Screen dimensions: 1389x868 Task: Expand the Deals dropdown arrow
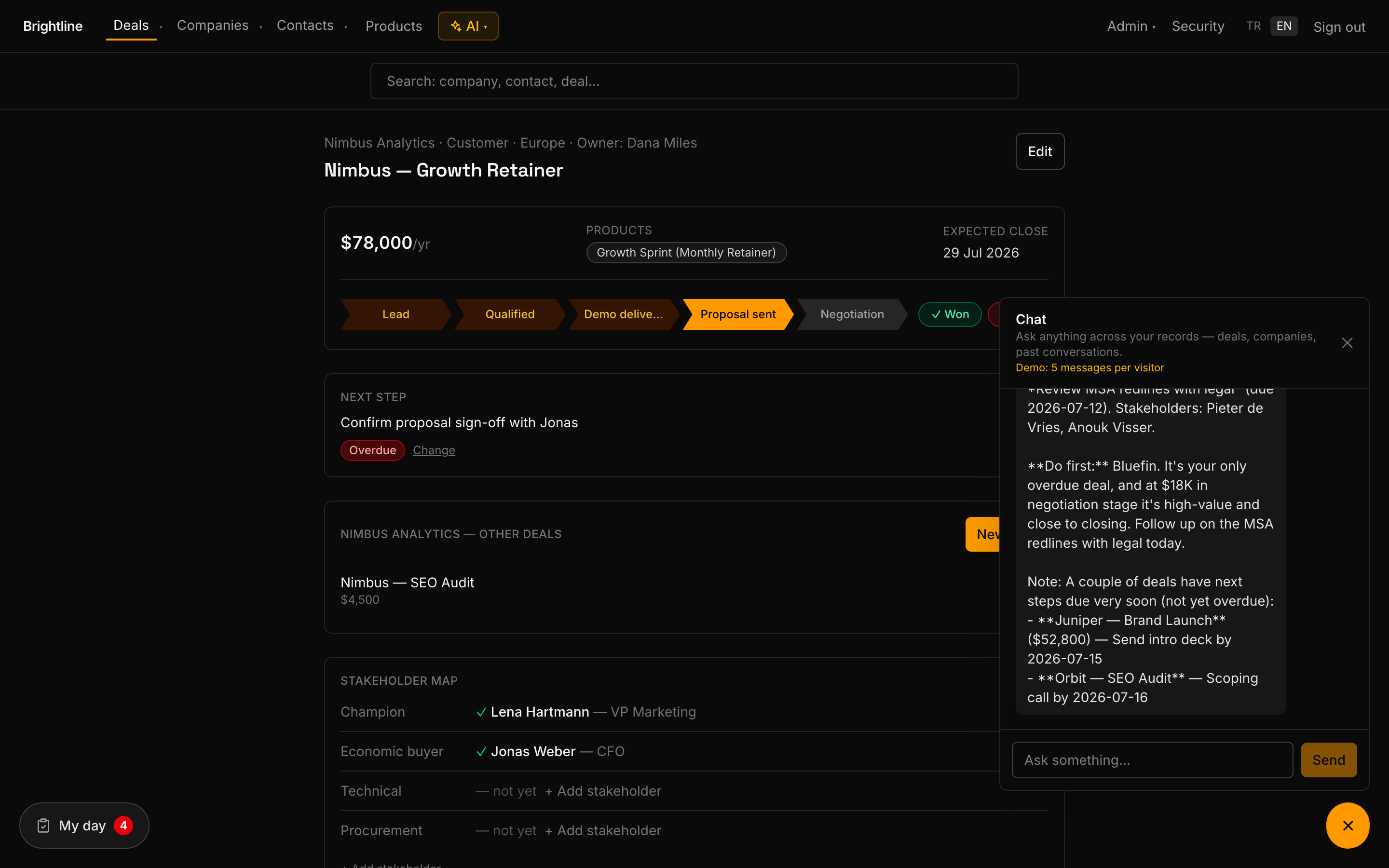(161, 27)
